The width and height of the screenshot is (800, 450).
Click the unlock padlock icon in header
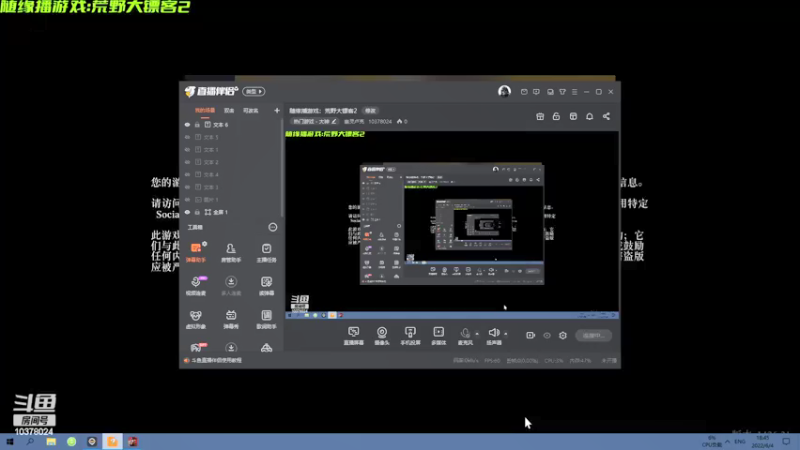(556, 116)
